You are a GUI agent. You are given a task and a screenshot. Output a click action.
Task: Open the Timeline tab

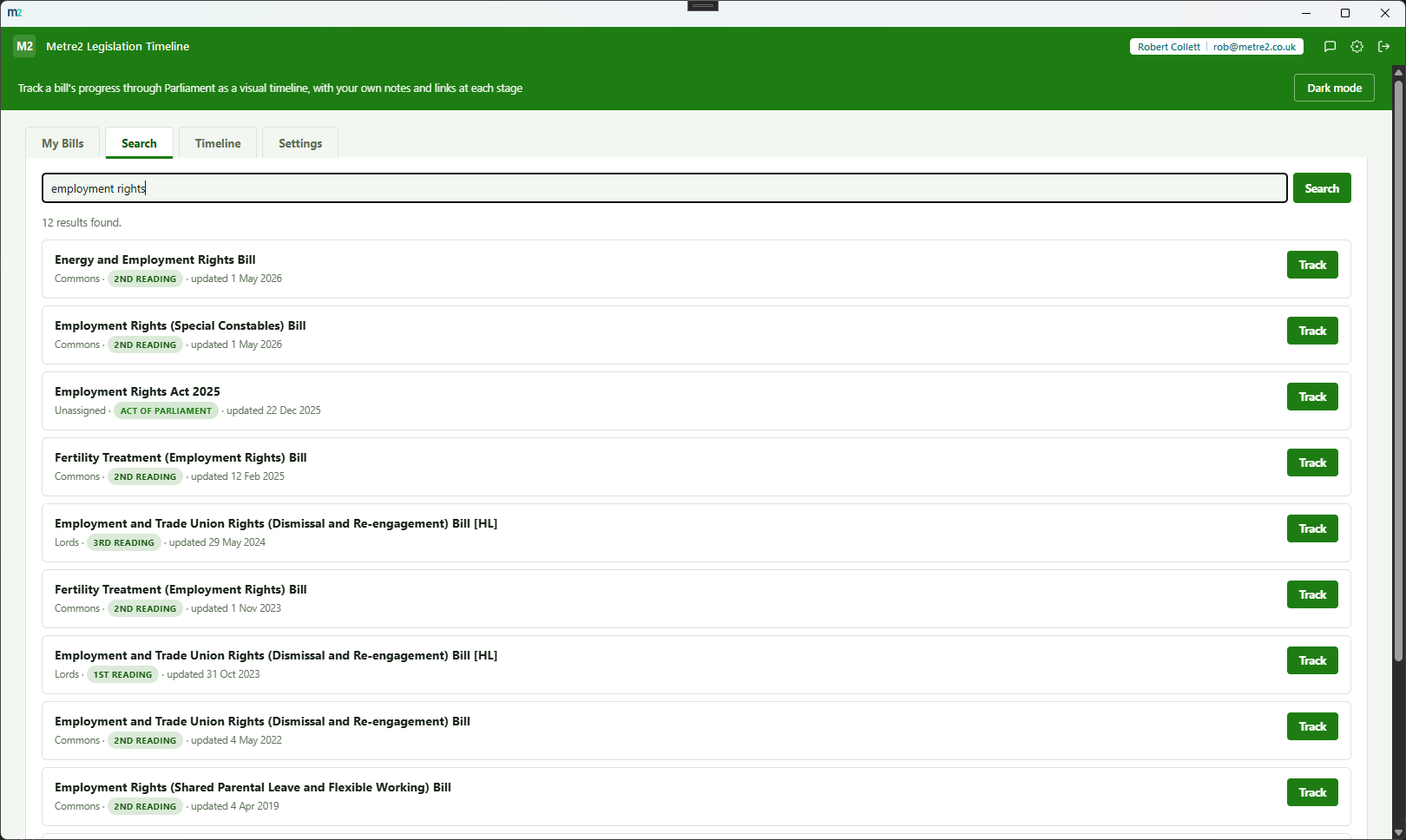coord(218,143)
